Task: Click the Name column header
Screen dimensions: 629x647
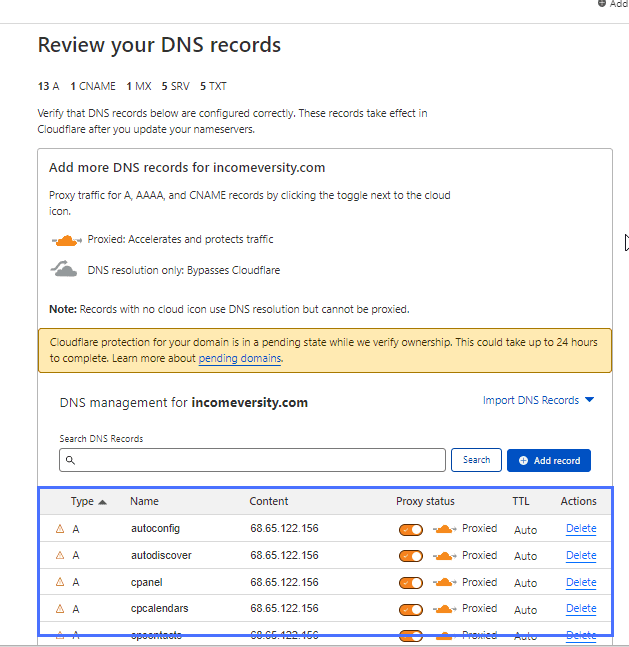Action: tap(144, 501)
